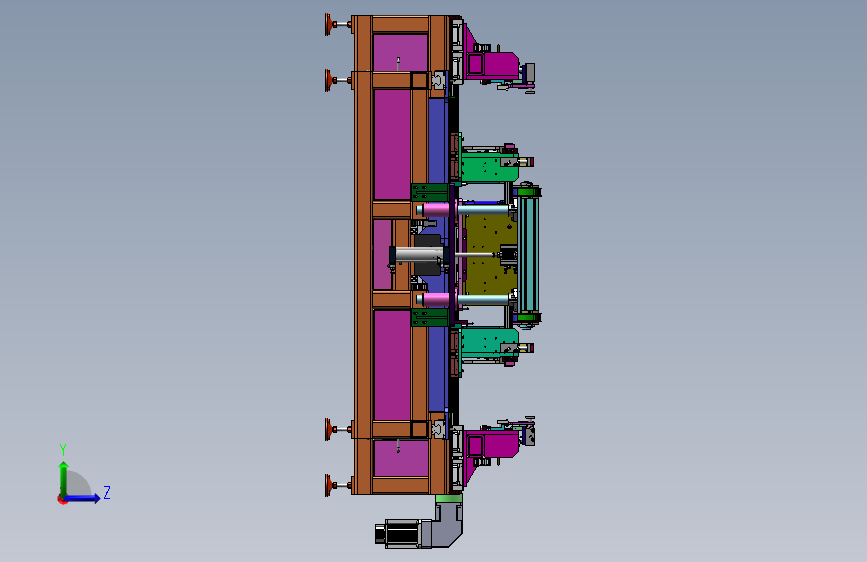Select the gray right-angle gearbox beside the motor
The image size is (867, 562).
tap(445, 525)
